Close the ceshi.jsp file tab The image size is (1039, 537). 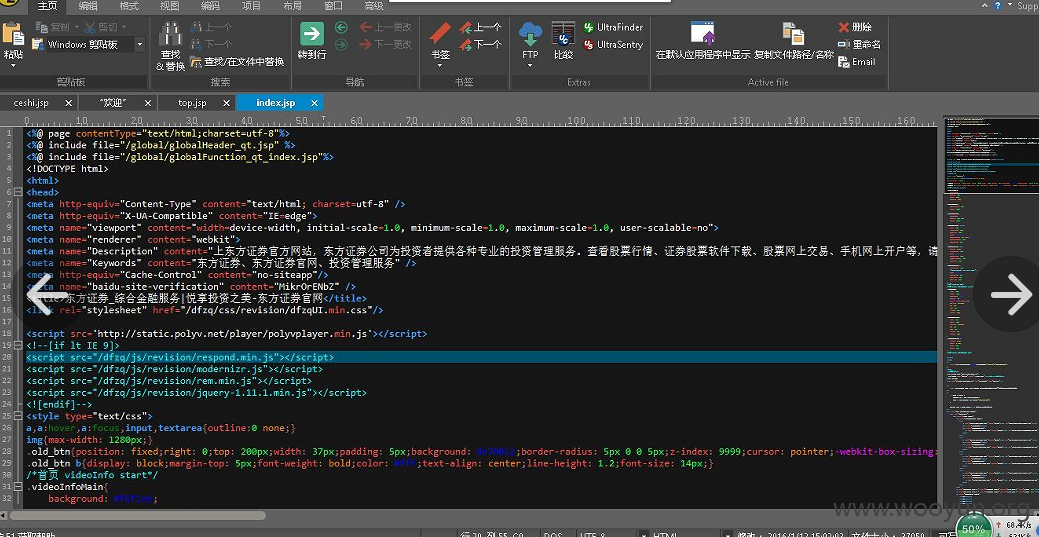(x=69, y=103)
